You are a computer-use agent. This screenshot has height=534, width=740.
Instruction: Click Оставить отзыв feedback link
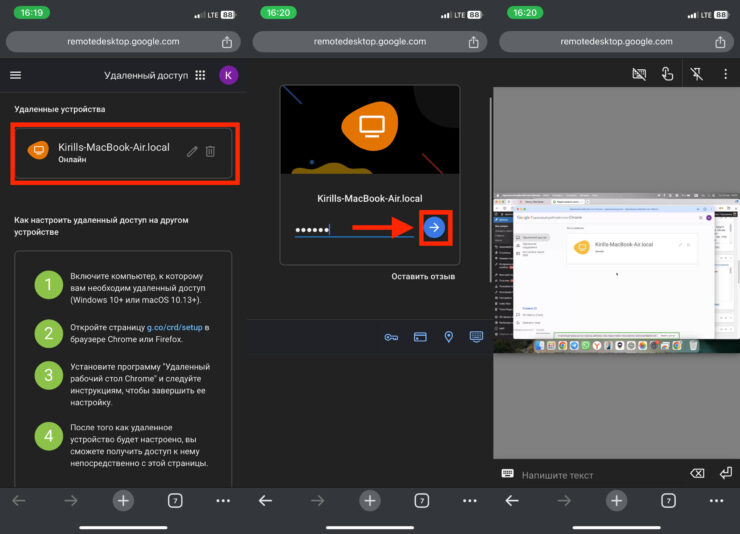click(423, 276)
